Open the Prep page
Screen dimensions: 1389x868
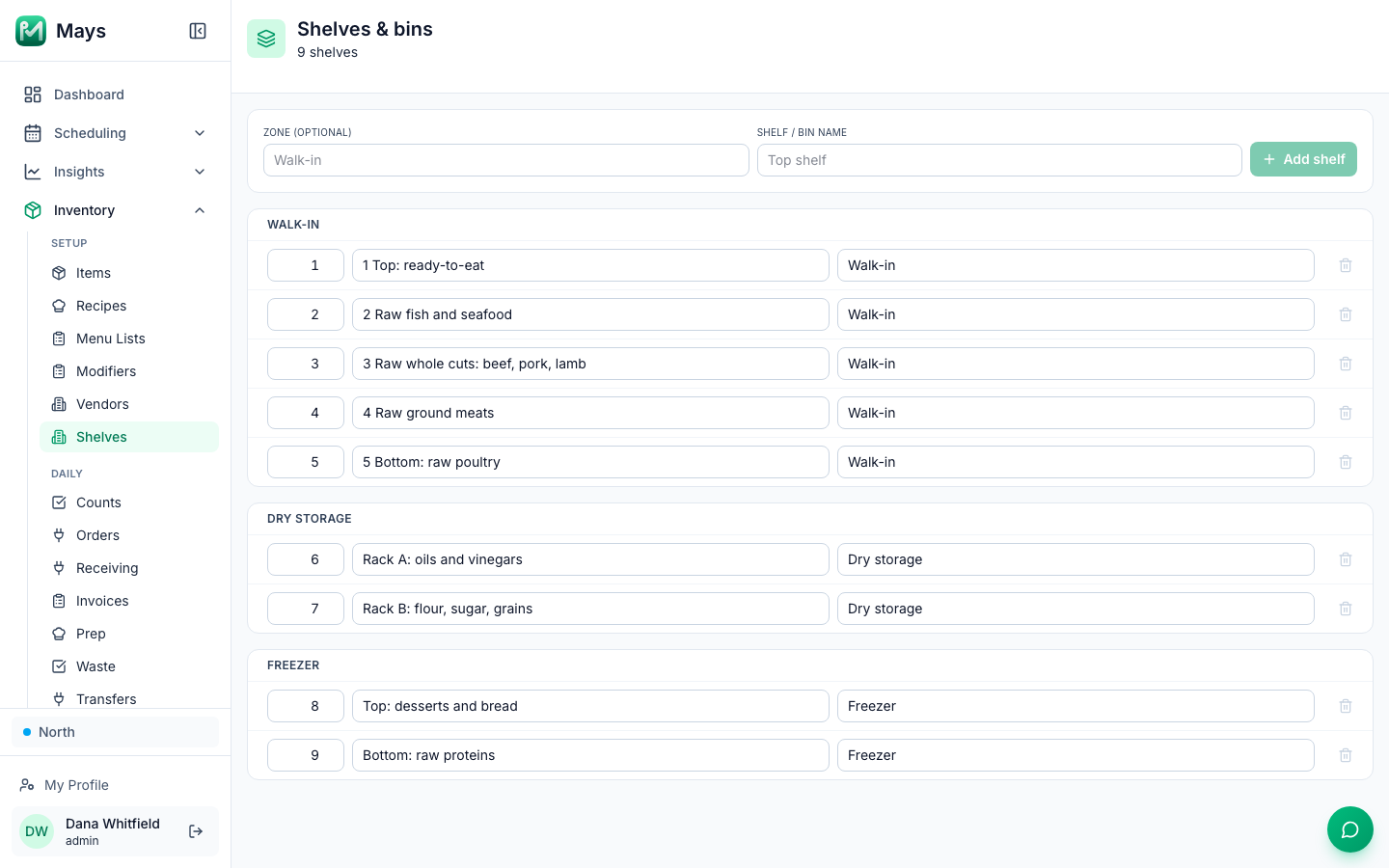click(x=129, y=634)
